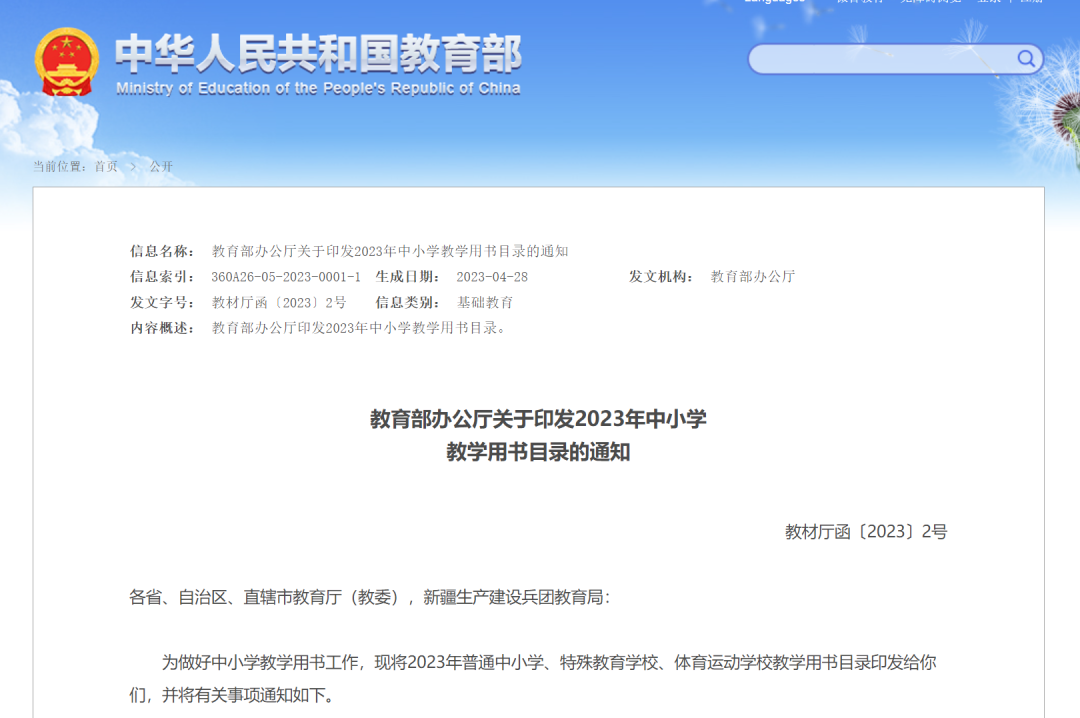Click the document number 教材厅函〔2023〕2号 under the title

tap(868, 533)
